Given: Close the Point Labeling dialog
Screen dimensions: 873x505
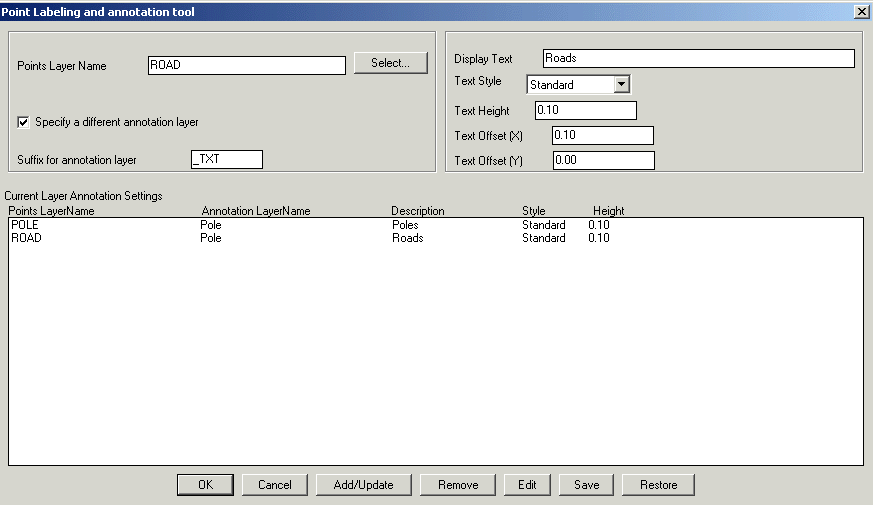Looking at the screenshot, I should 861,11.
